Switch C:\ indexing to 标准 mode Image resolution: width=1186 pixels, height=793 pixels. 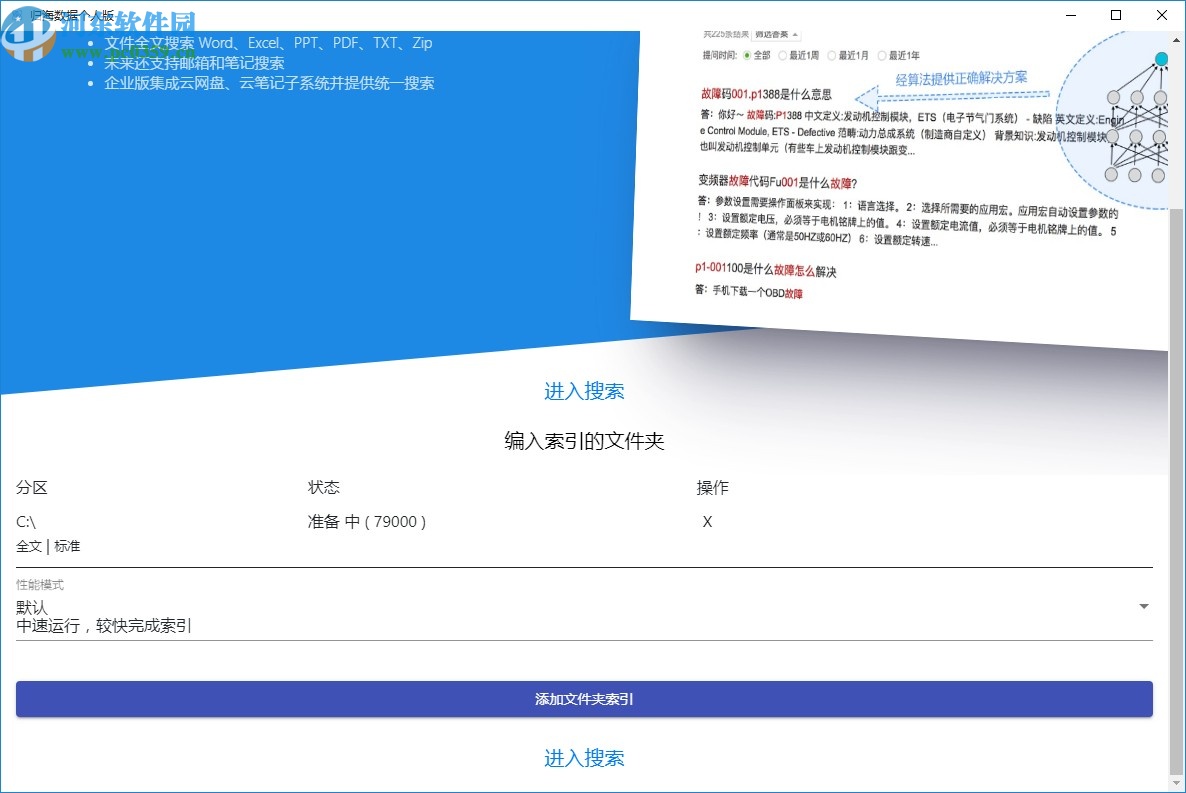(68, 546)
